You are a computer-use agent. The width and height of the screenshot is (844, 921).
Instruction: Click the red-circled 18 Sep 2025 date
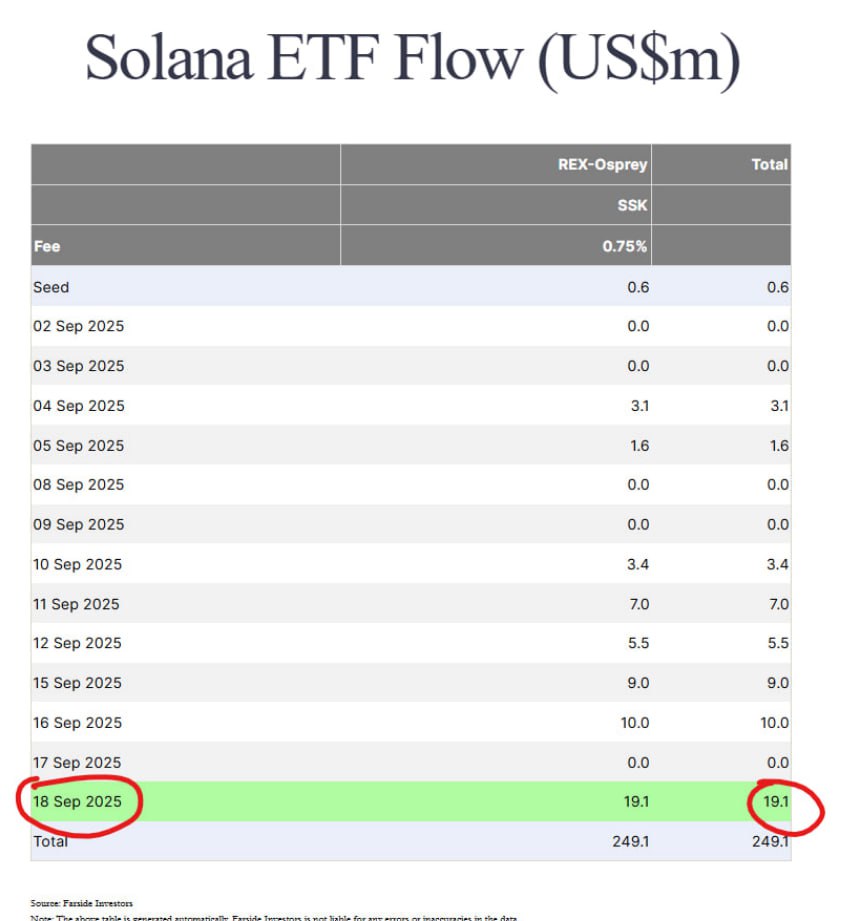pyautogui.click(x=79, y=802)
